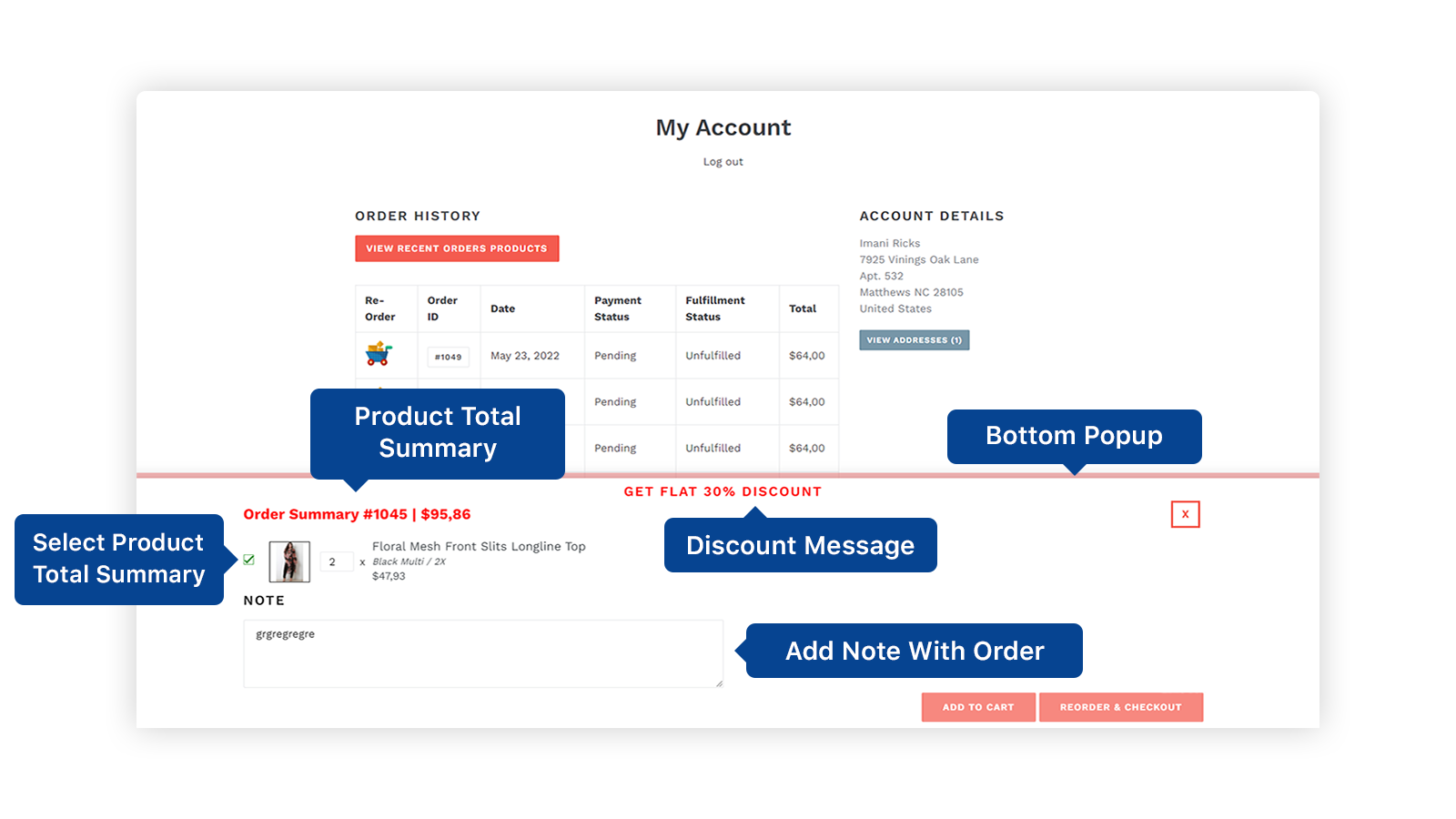Screen dimensions: 1456x819
Task: Click the $64,00 total for order #1049
Action: (x=806, y=356)
